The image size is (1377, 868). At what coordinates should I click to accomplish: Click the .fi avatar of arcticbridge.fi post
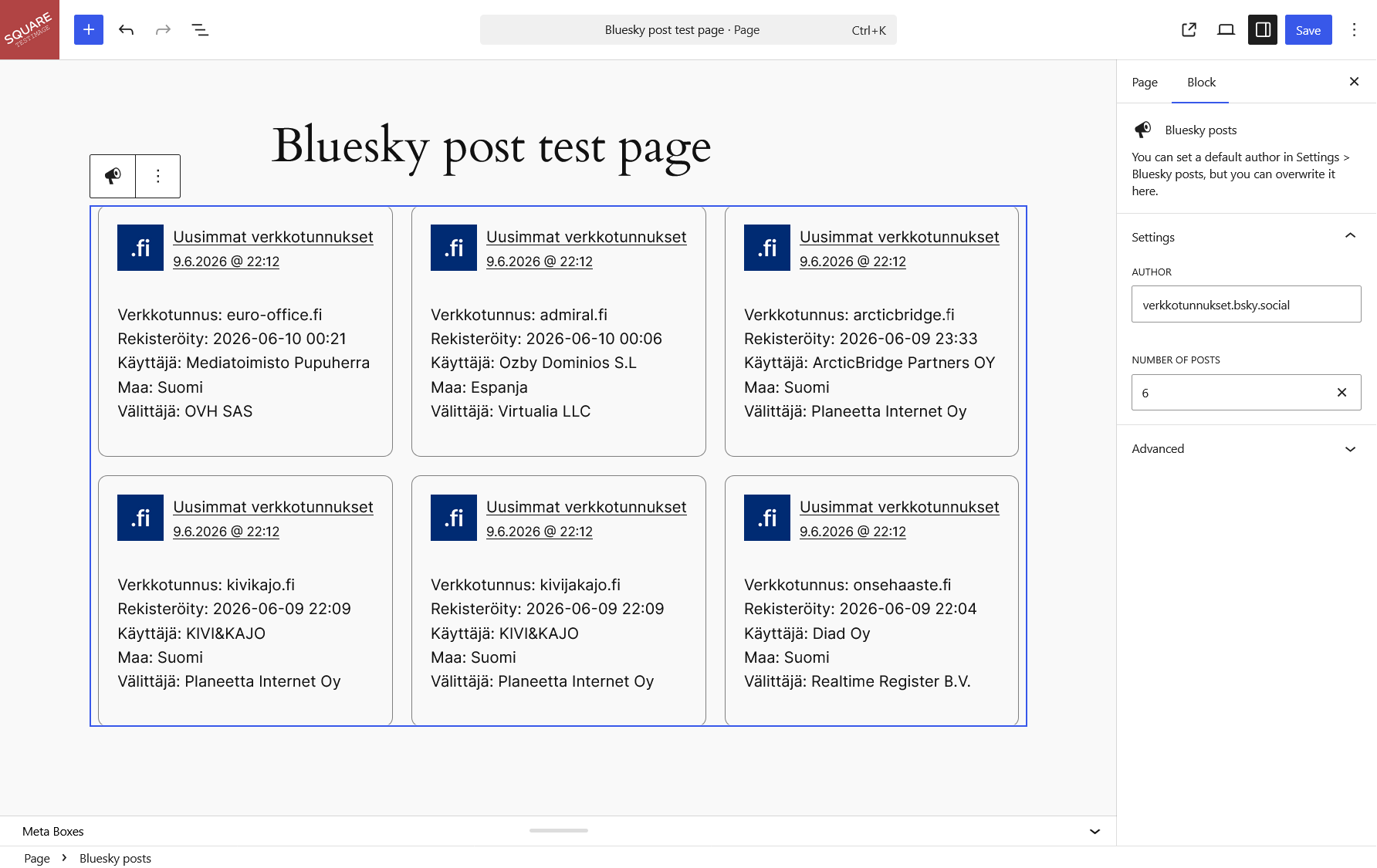[x=767, y=248]
